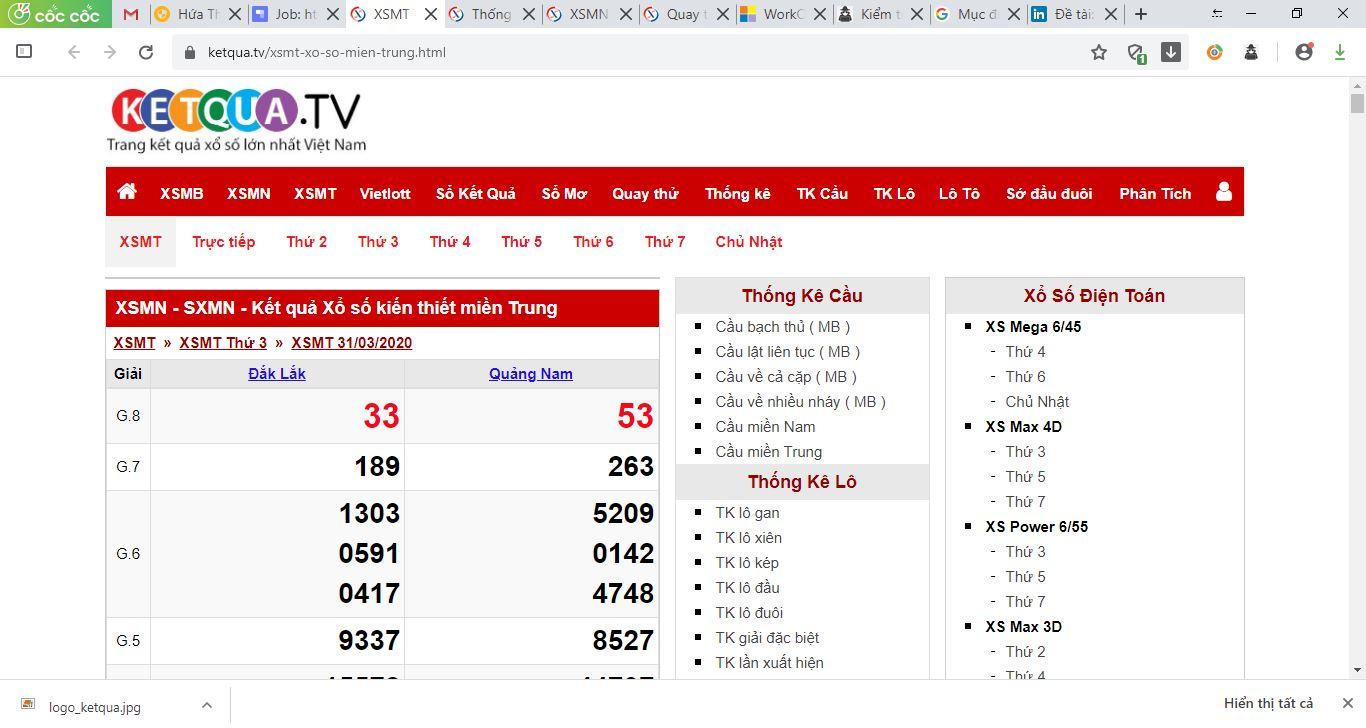The width and height of the screenshot is (1366, 728).
Task: Open the media download arrow tool
Action: coord(1171,52)
